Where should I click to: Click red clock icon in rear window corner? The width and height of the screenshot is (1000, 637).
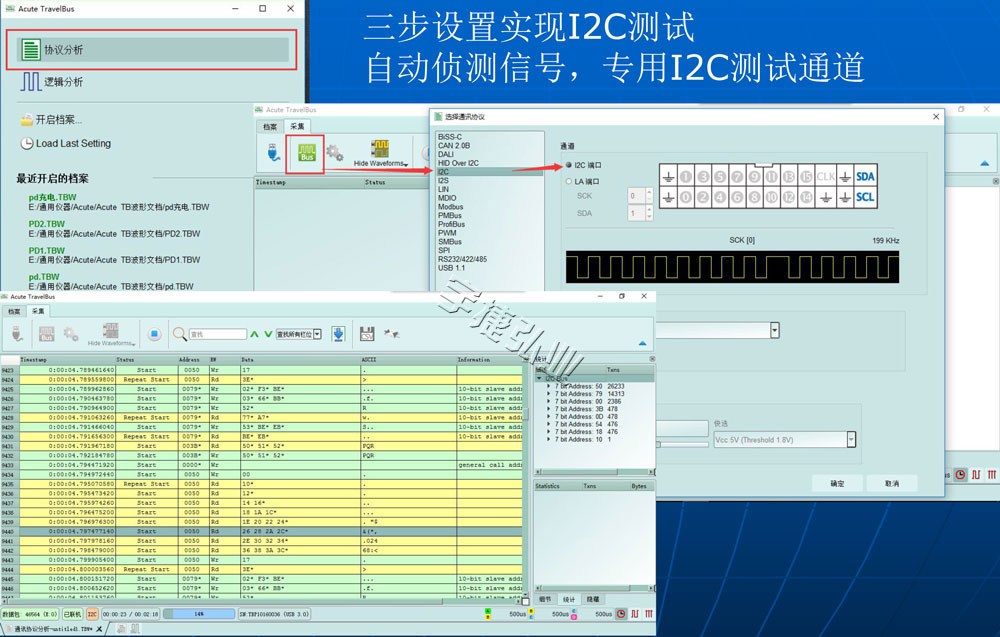click(x=960, y=474)
